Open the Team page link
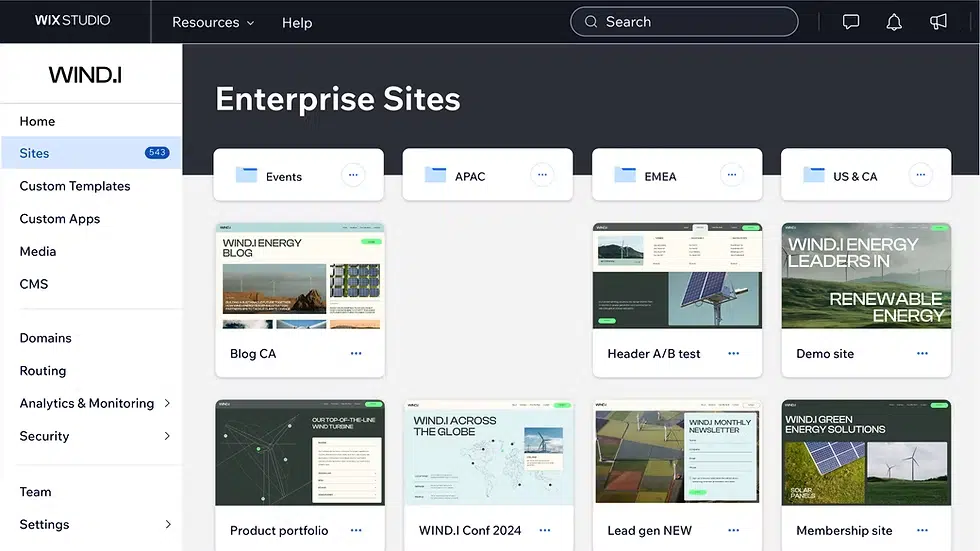Viewport: 980px width, 551px height. [36, 492]
